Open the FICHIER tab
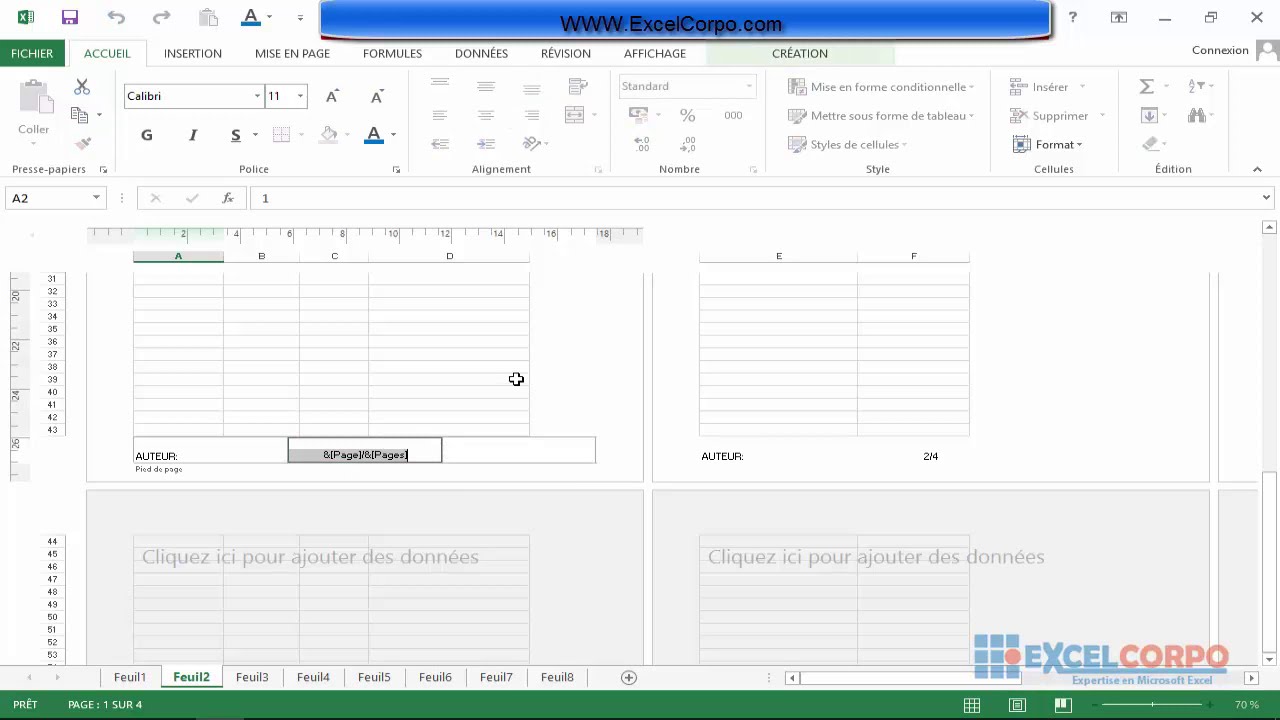1280x720 pixels. (33, 53)
